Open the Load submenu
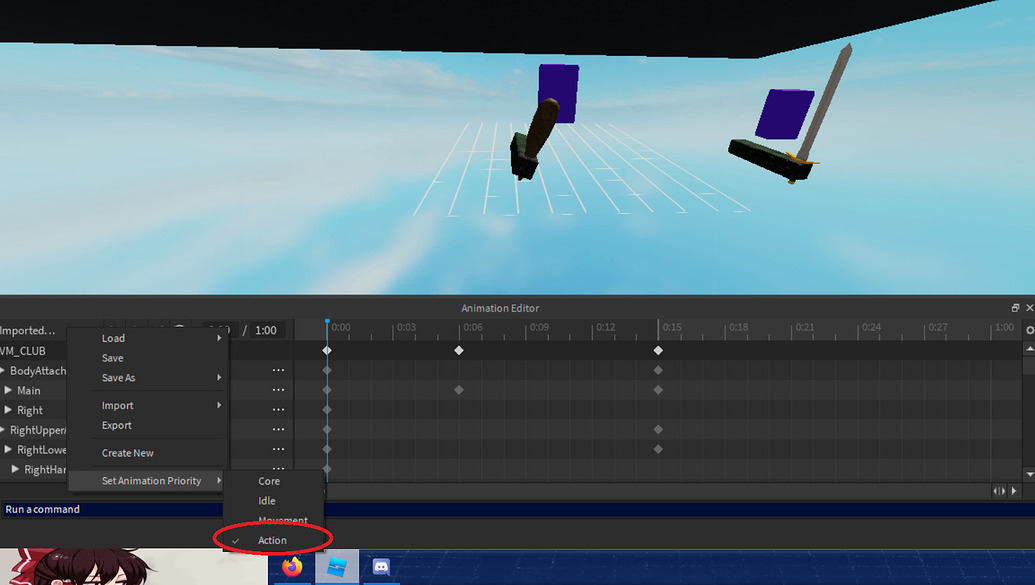 tap(149, 338)
